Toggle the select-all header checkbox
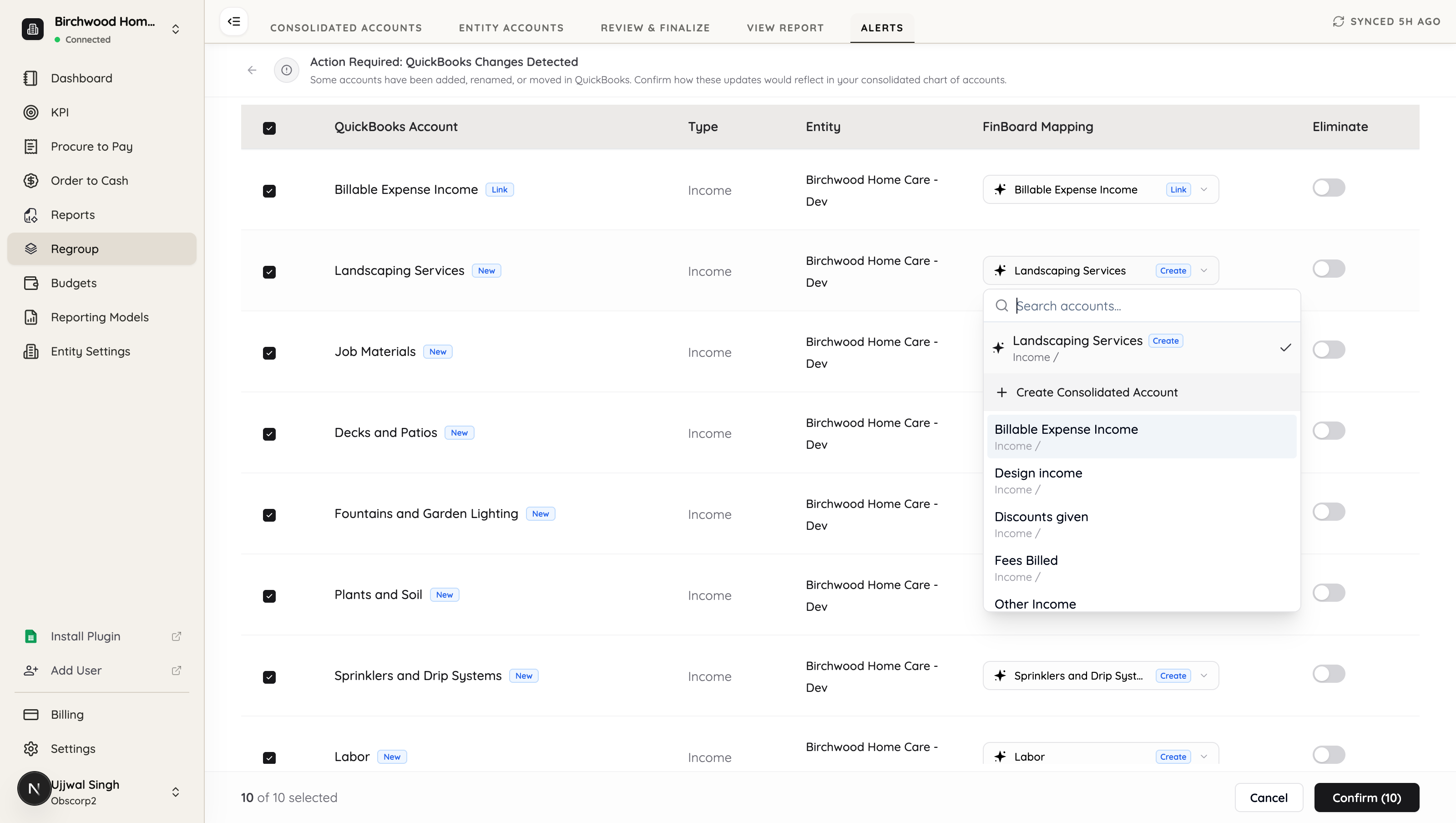Screen dimensions: 1456x823 coord(269,128)
